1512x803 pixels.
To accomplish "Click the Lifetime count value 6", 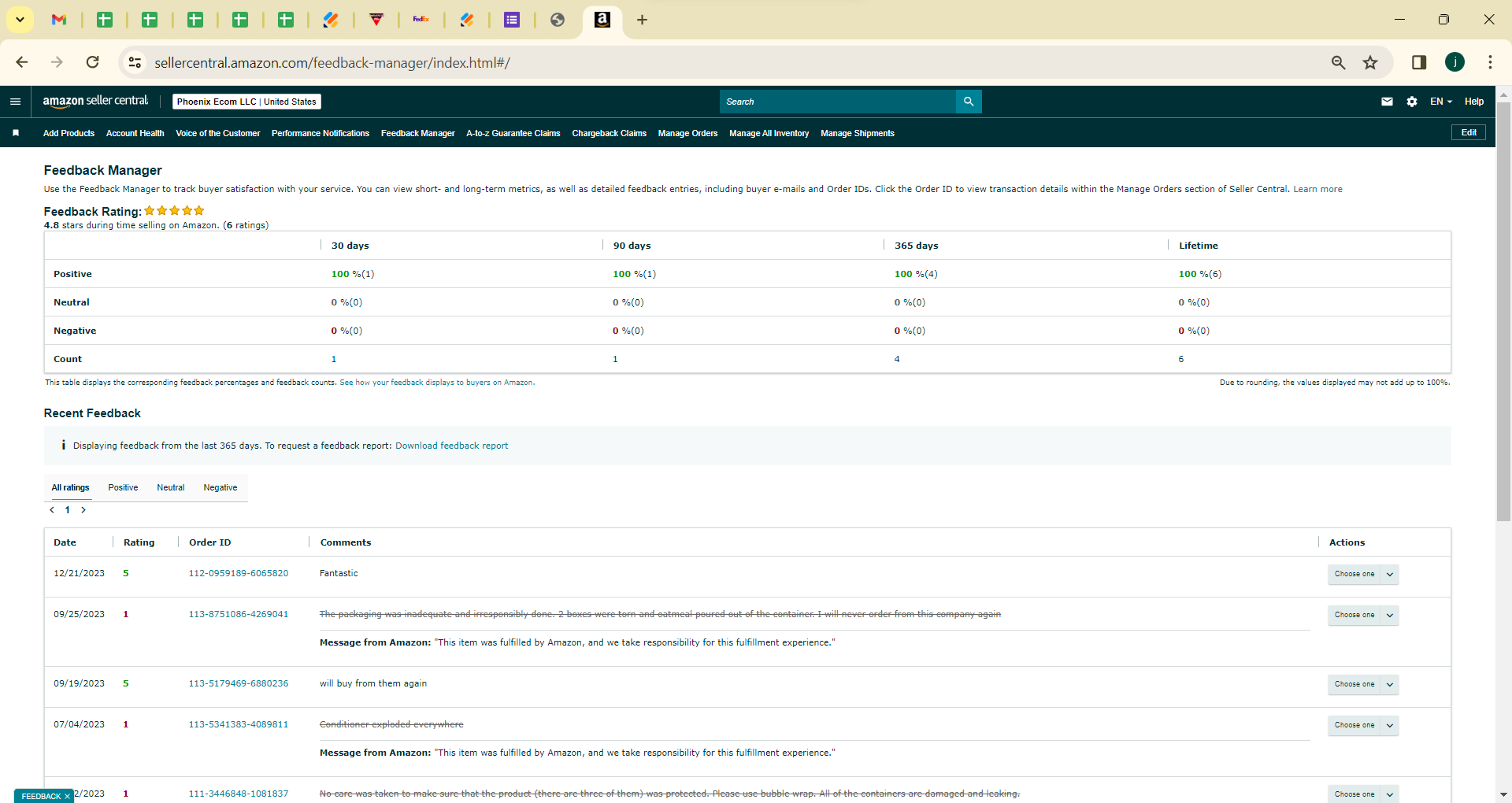I will coord(1181,359).
